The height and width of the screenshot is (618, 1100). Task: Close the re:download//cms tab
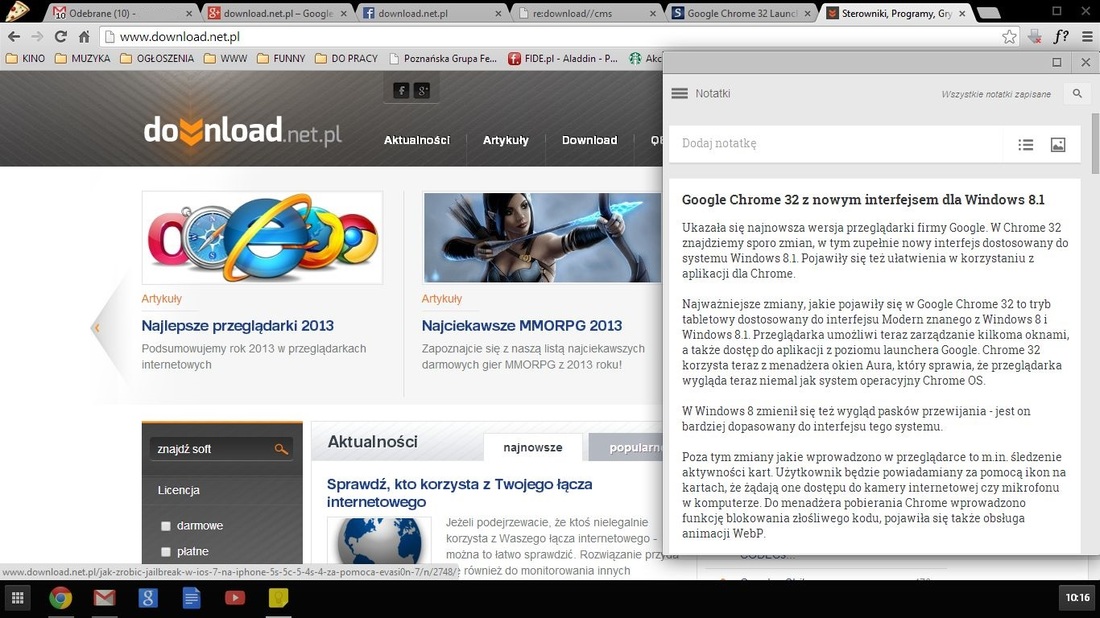pyautogui.click(x=652, y=13)
